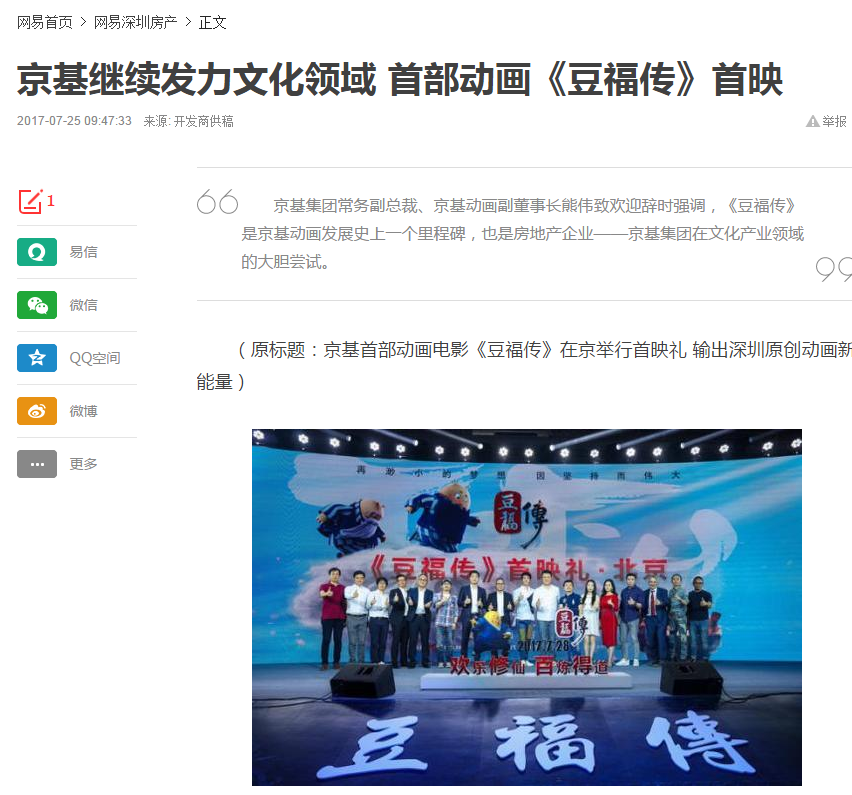Select the 正文 breadcrumb item
Screen dimensions: 852x795
click(212, 22)
